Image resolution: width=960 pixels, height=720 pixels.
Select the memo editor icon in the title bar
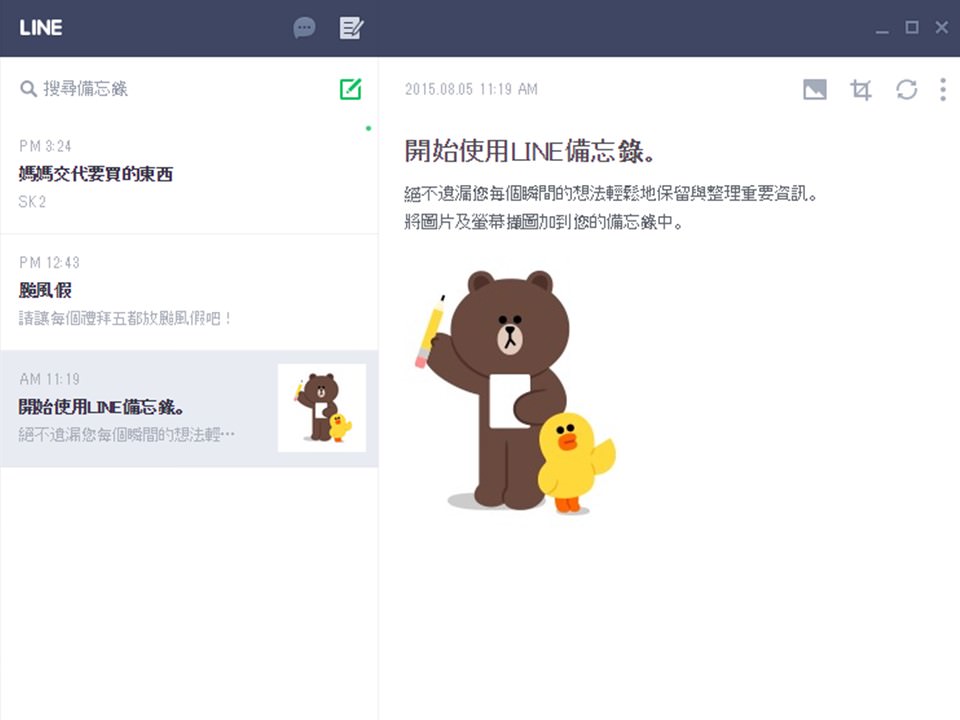coord(350,29)
